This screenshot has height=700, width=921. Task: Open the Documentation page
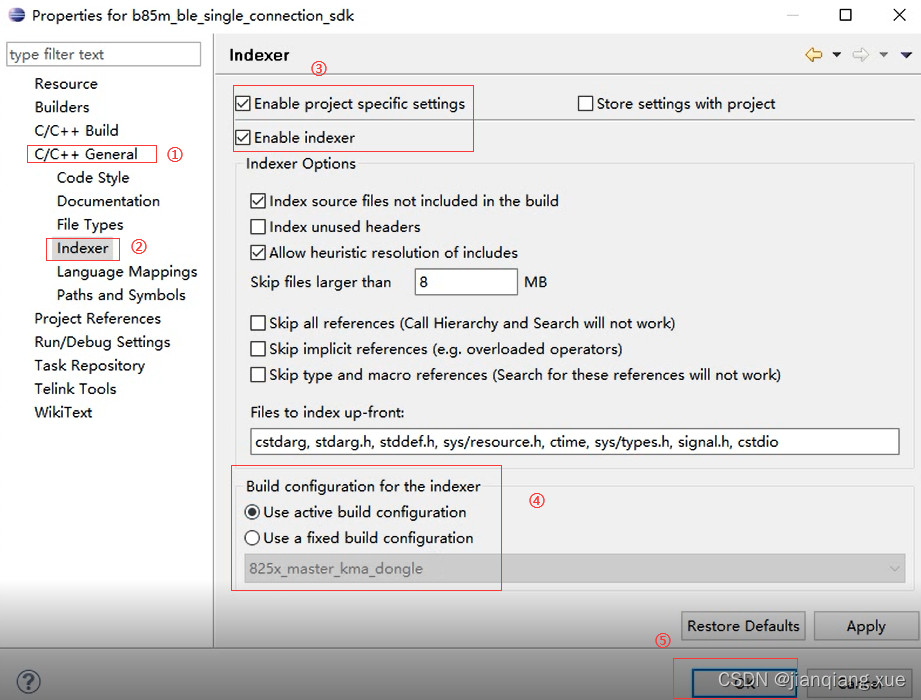point(108,201)
